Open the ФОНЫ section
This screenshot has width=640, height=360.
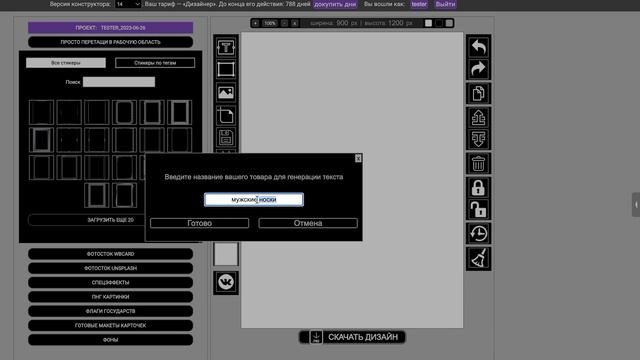point(111,340)
